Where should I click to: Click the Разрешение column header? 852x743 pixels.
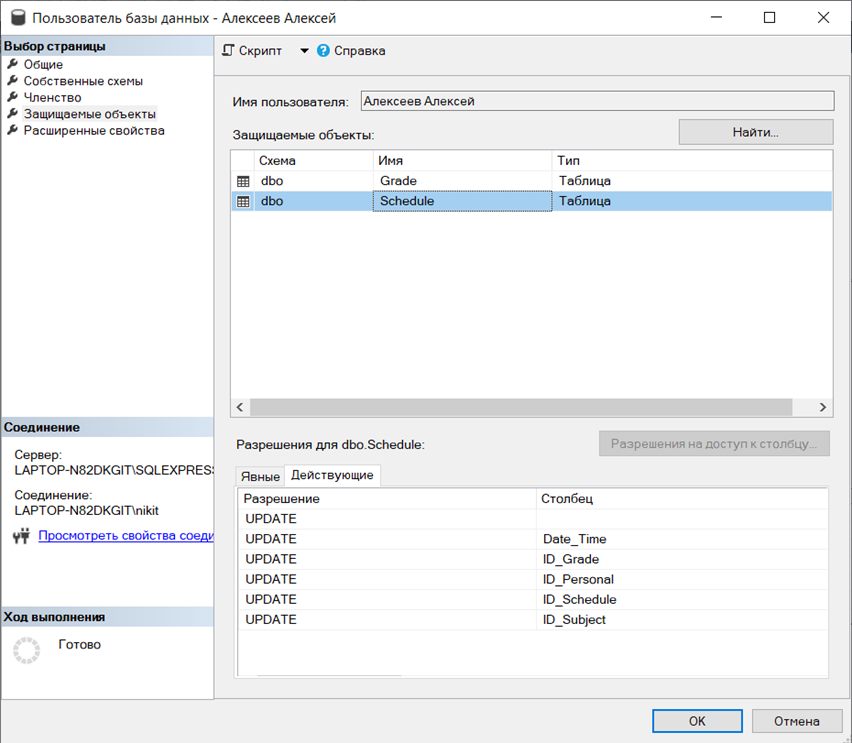click(387, 498)
